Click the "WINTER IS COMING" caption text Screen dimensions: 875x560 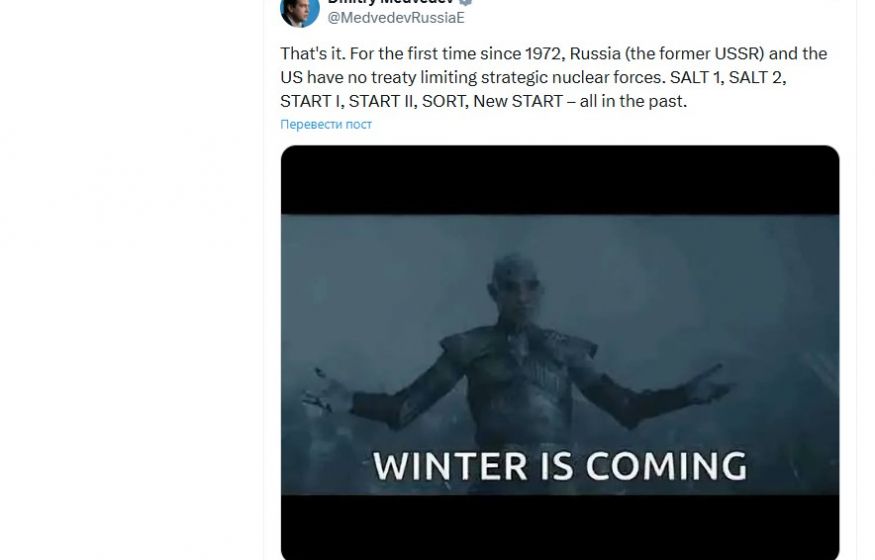560,466
